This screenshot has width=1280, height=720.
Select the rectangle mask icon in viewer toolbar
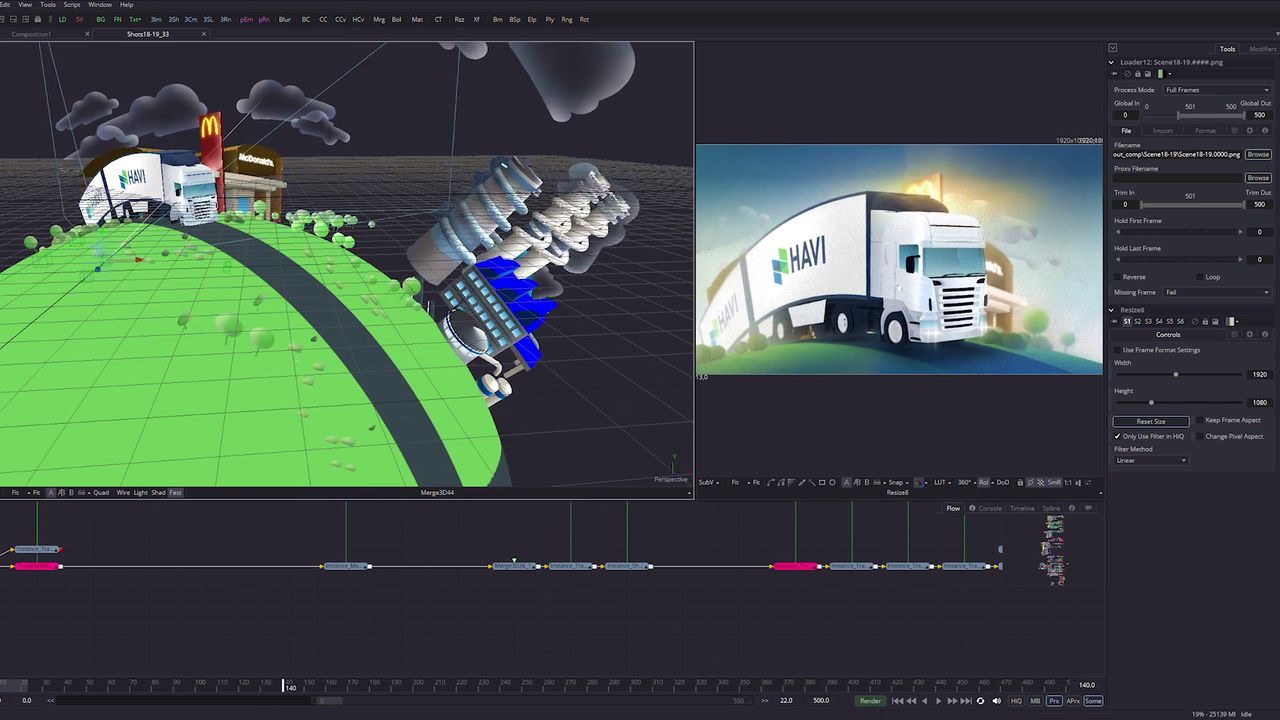(x=822, y=483)
